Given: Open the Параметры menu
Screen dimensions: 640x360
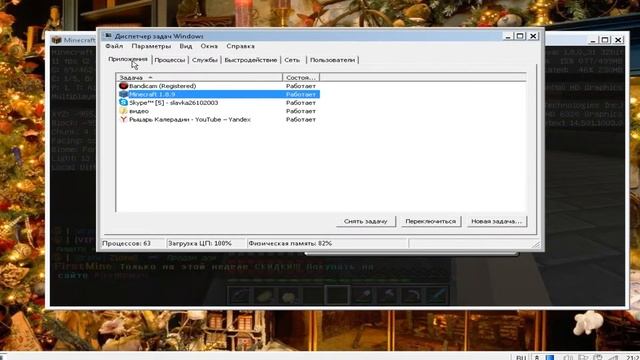Looking at the screenshot, I should tap(151, 46).
